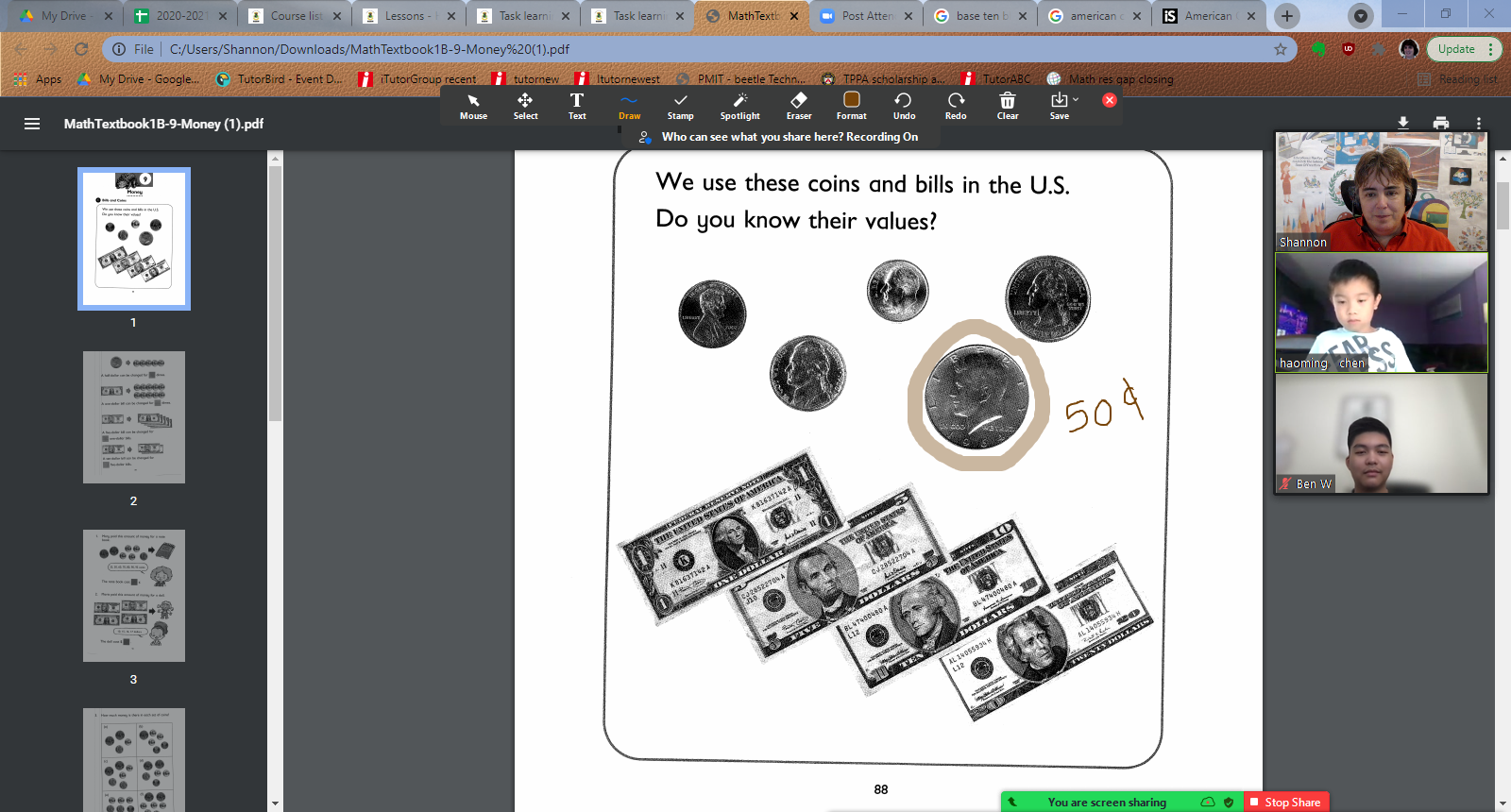Choose the Select annotation tool
This screenshot has height=812, width=1511.
[x=525, y=107]
